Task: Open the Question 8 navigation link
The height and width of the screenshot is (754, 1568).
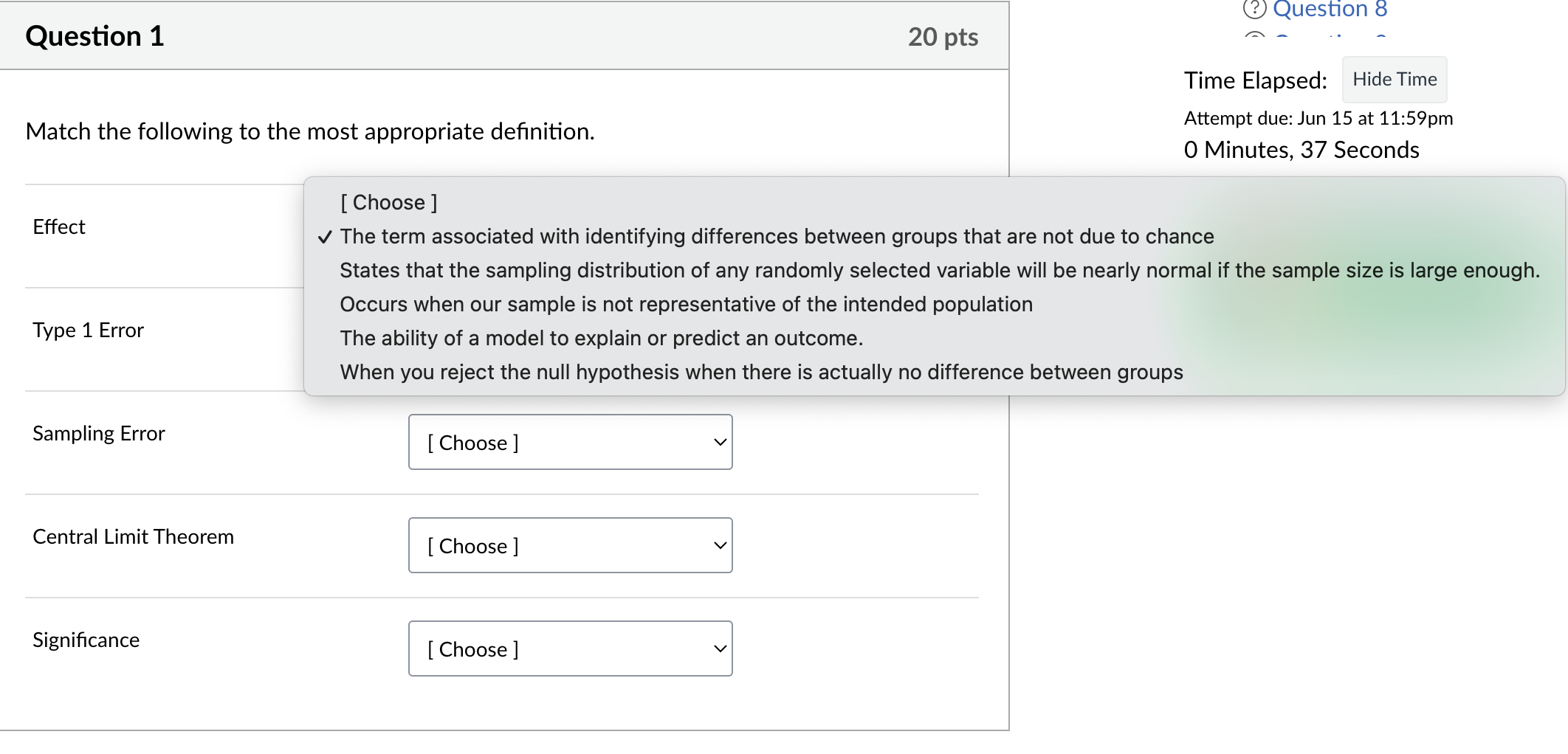Action: point(1329,9)
